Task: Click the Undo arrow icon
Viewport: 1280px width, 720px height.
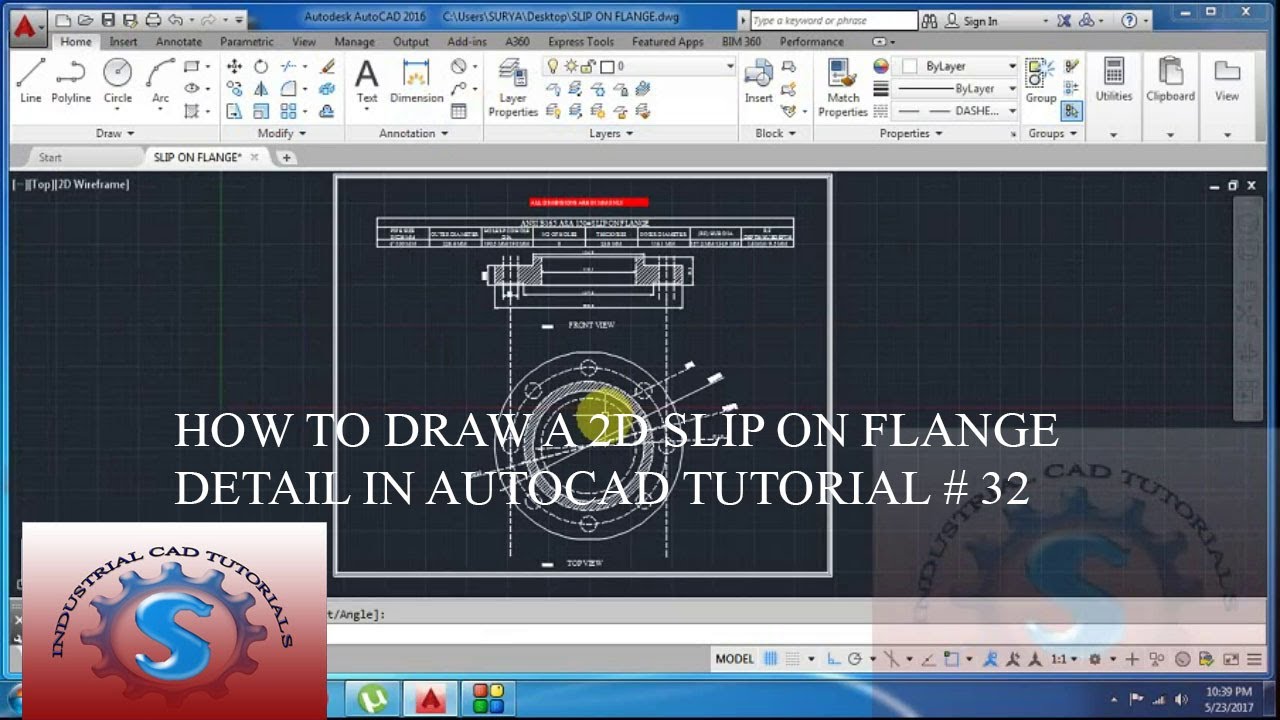Action: tap(177, 19)
